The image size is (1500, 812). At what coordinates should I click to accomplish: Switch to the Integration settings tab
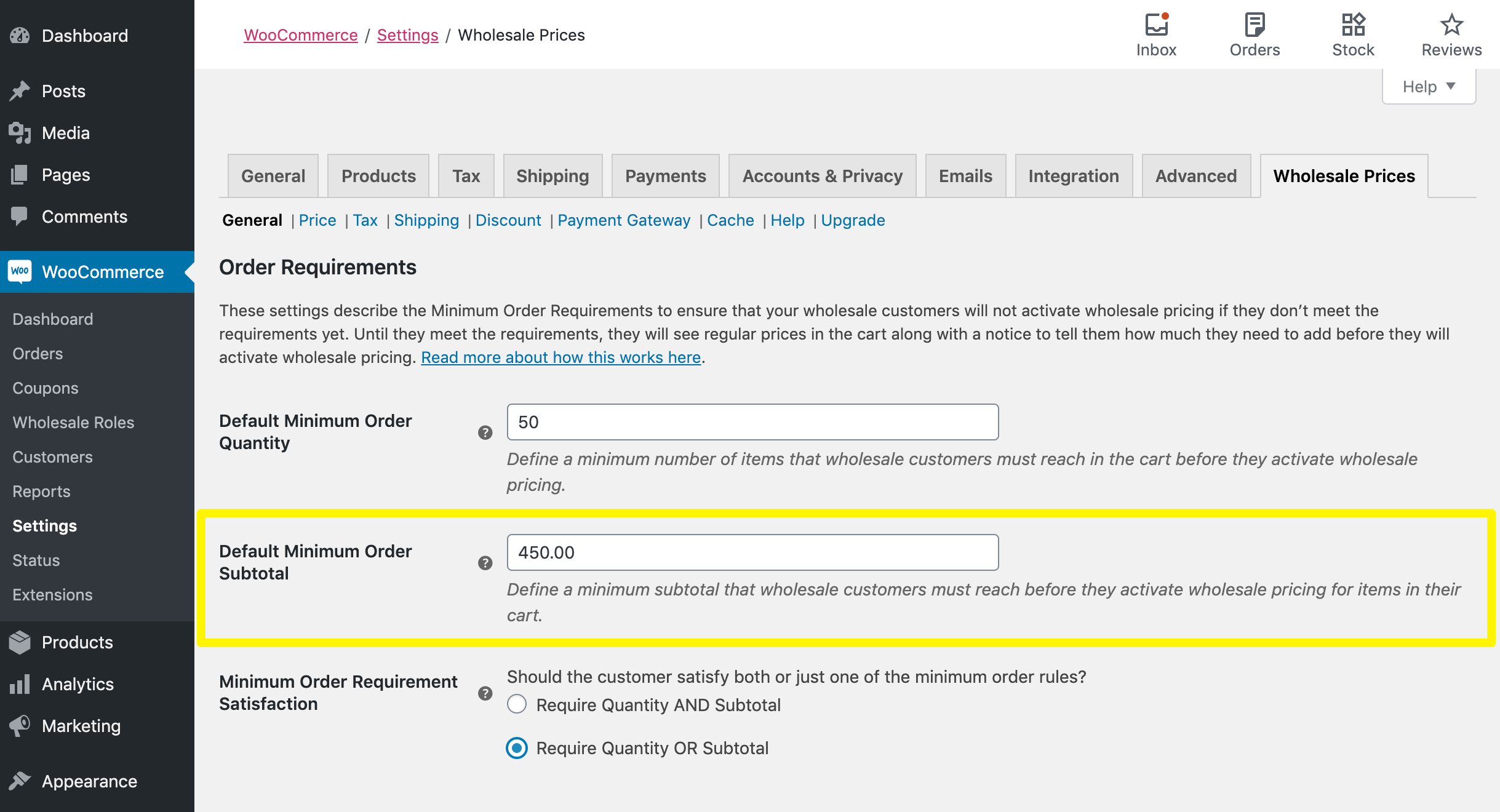tap(1074, 176)
